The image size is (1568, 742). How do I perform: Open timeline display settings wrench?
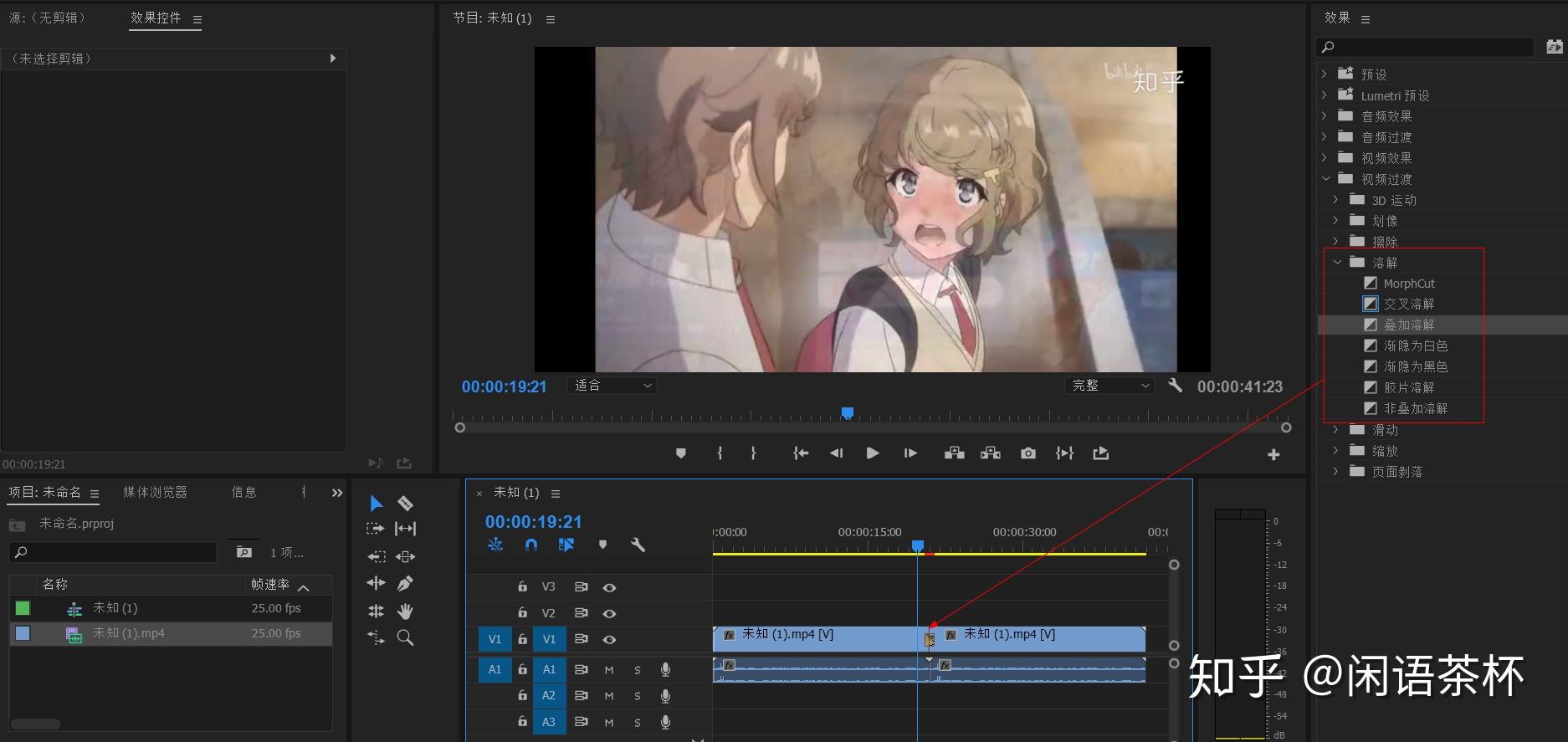point(638,545)
